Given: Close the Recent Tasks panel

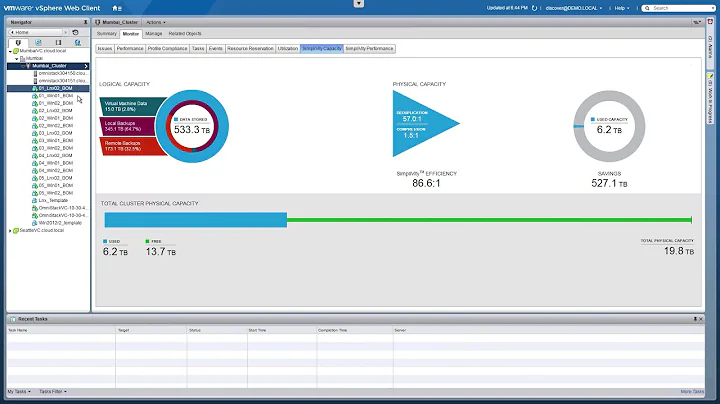Looking at the screenshot, I should (701, 319).
